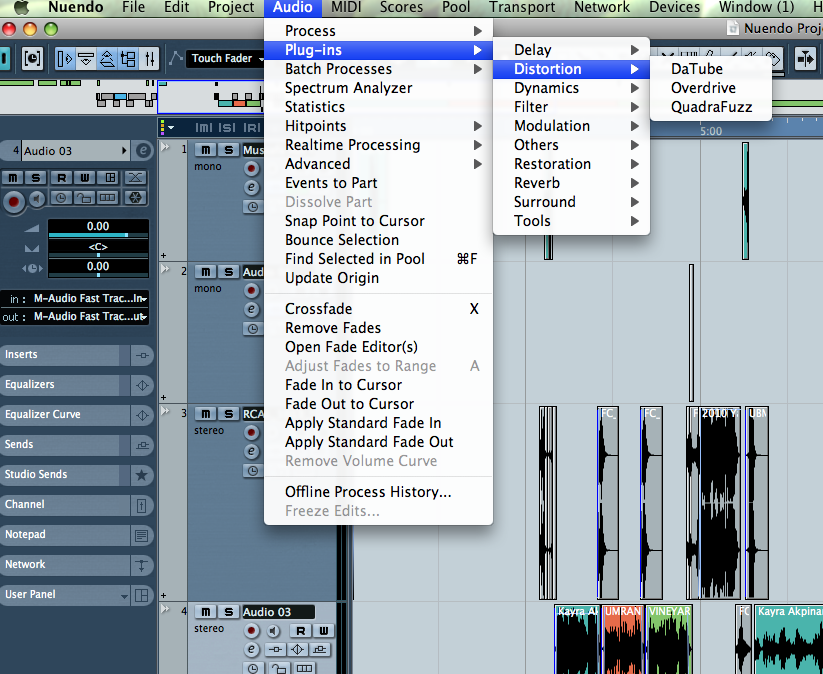The width and height of the screenshot is (823, 674).
Task: Expand the Process submenu
Action: [x=378, y=31]
